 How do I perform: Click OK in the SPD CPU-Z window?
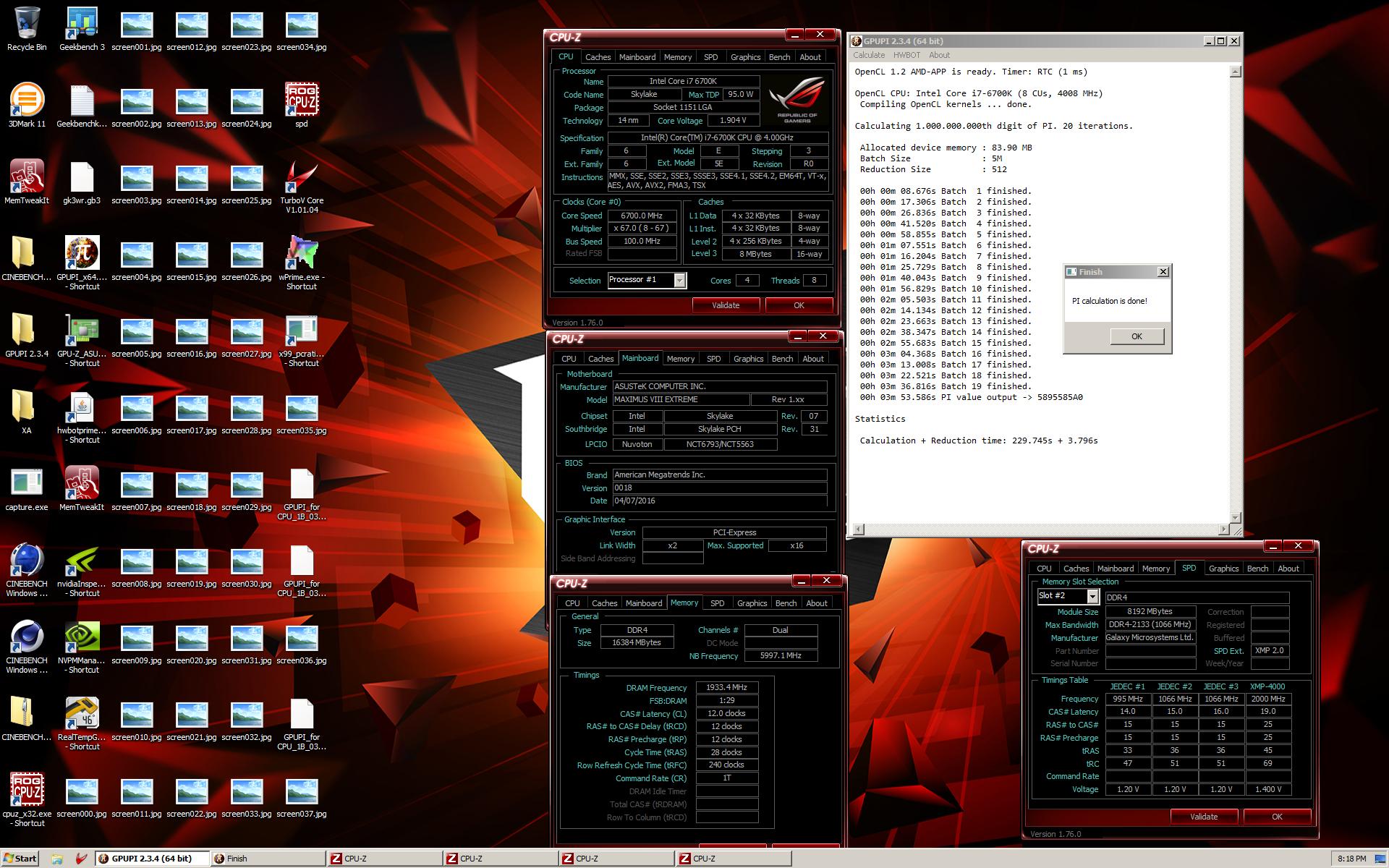1277,817
